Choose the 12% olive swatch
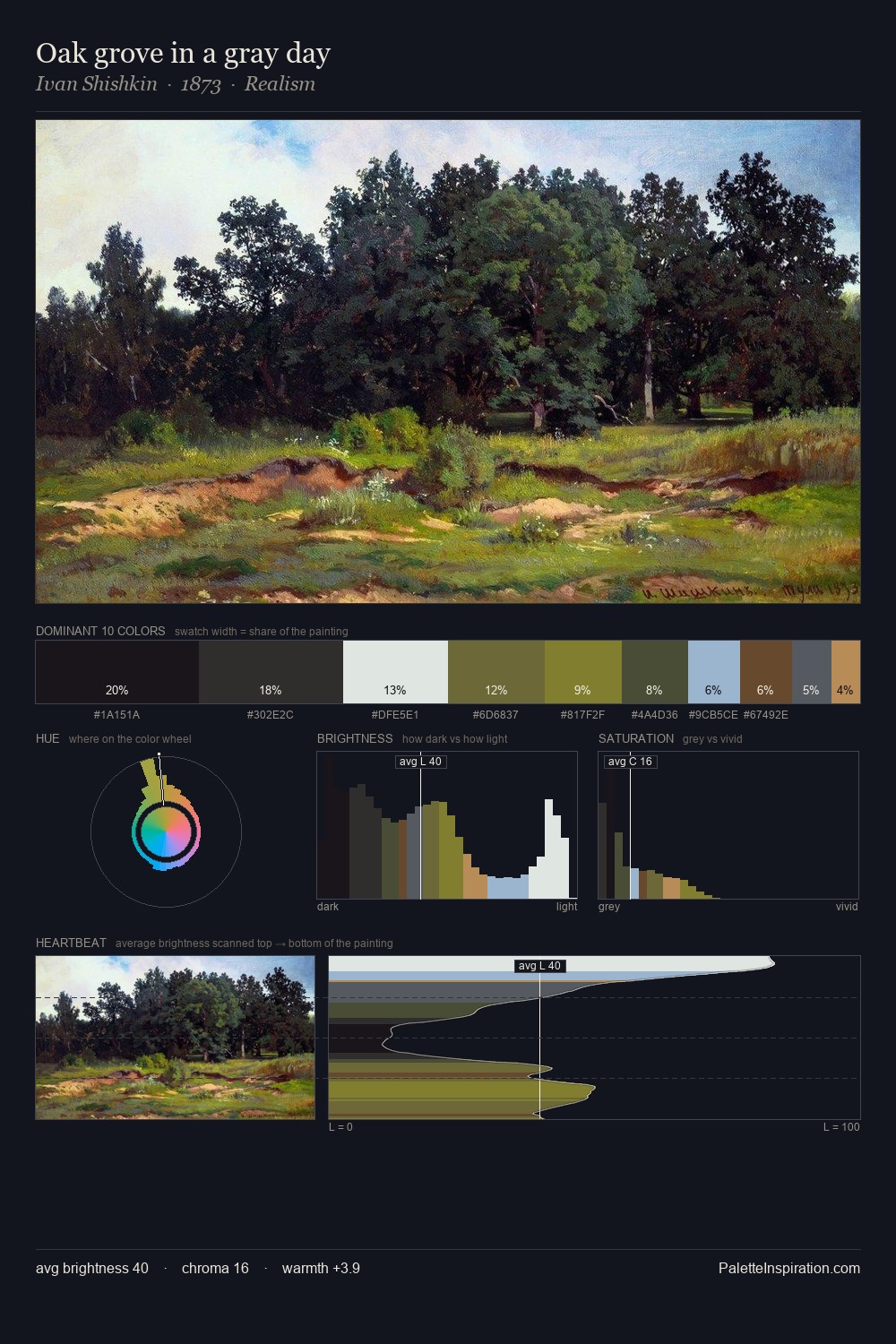Image resolution: width=896 pixels, height=1344 pixels. [496, 672]
